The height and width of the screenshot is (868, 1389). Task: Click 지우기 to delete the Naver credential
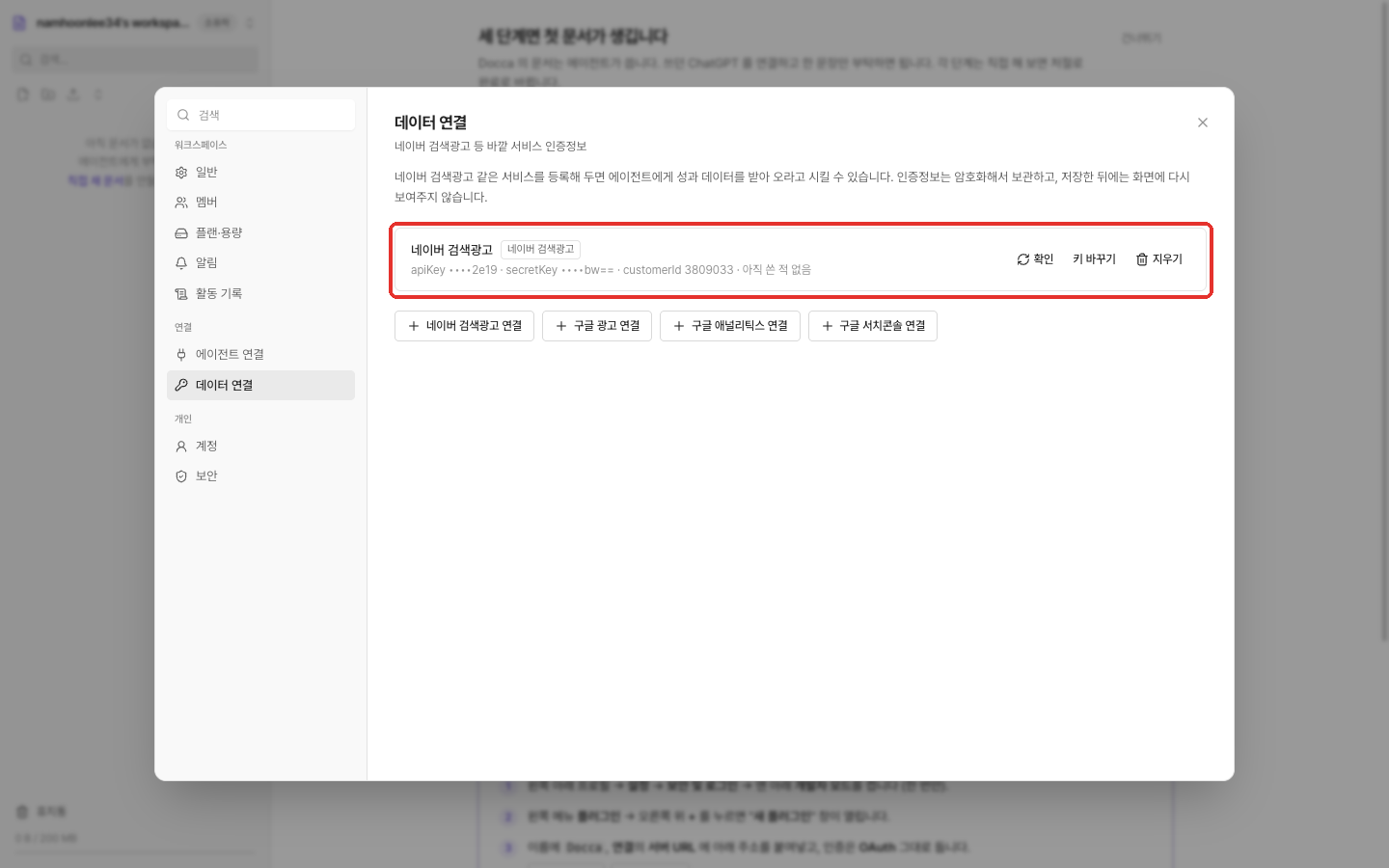click(1158, 259)
